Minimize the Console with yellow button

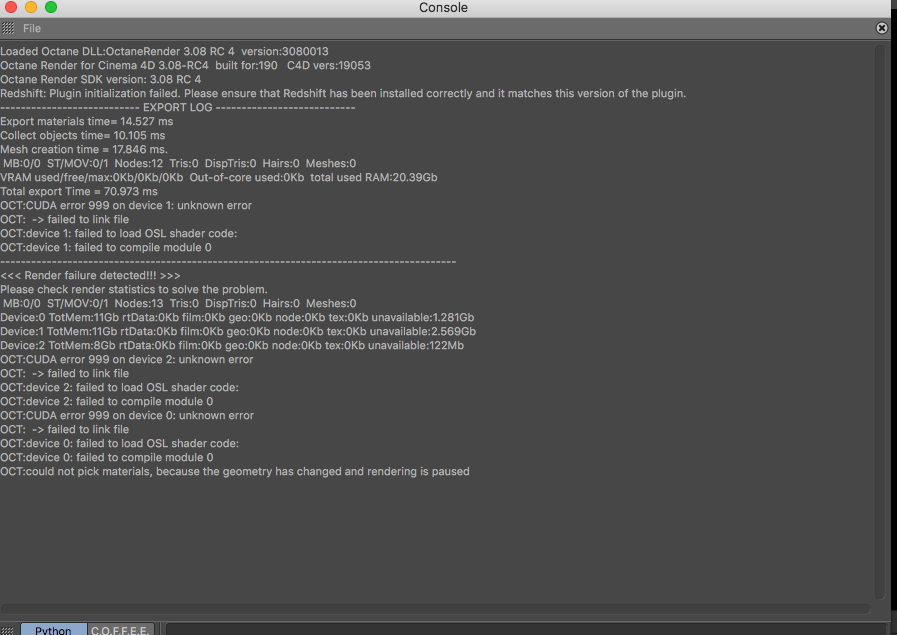click(31, 8)
